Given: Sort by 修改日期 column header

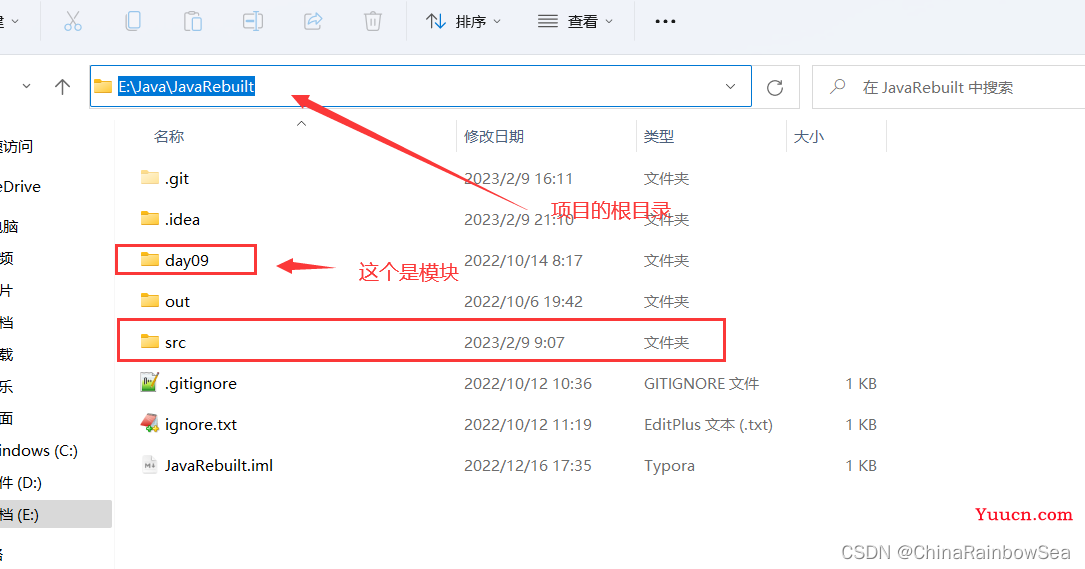Looking at the screenshot, I should click(493, 136).
